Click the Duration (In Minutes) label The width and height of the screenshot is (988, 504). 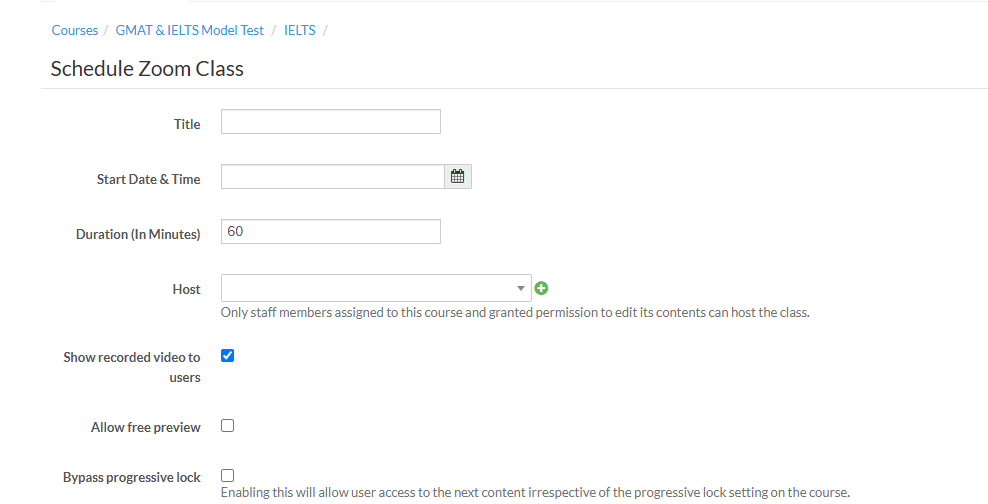point(138,234)
